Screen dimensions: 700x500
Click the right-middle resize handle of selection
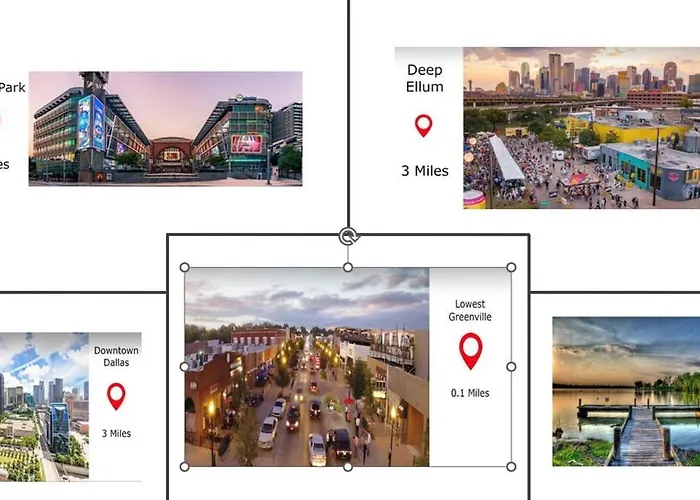pyautogui.click(x=511, y=367)
